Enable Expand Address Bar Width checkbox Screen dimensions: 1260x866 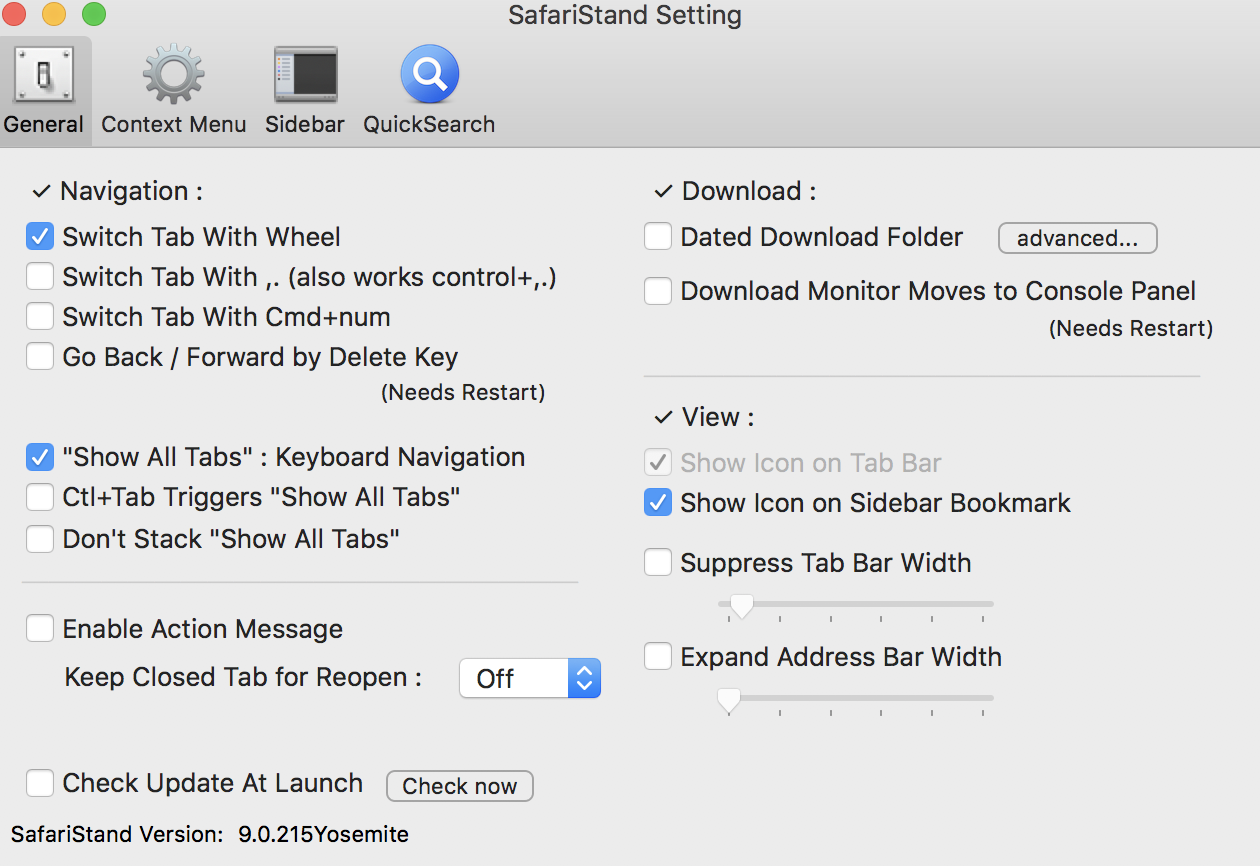tap(658, 657)
